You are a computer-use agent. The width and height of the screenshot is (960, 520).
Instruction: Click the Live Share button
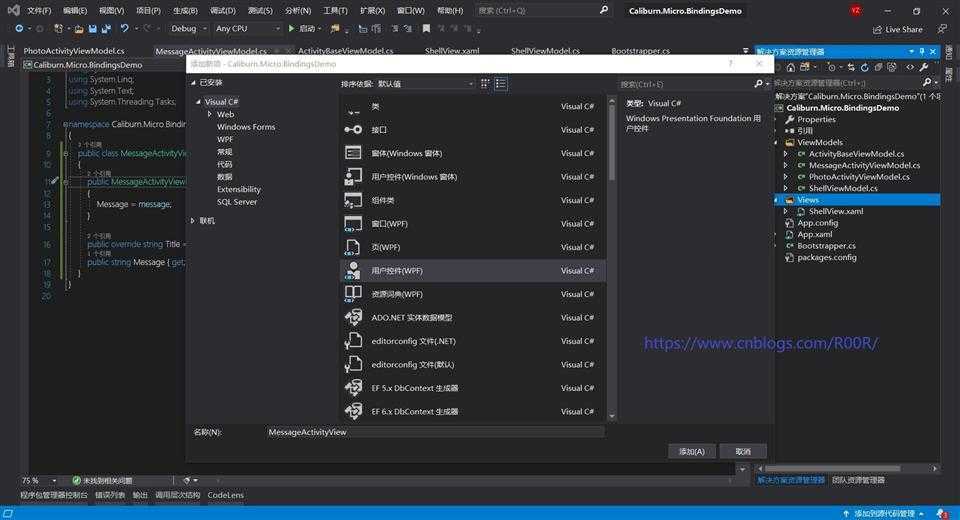point(898,29)
